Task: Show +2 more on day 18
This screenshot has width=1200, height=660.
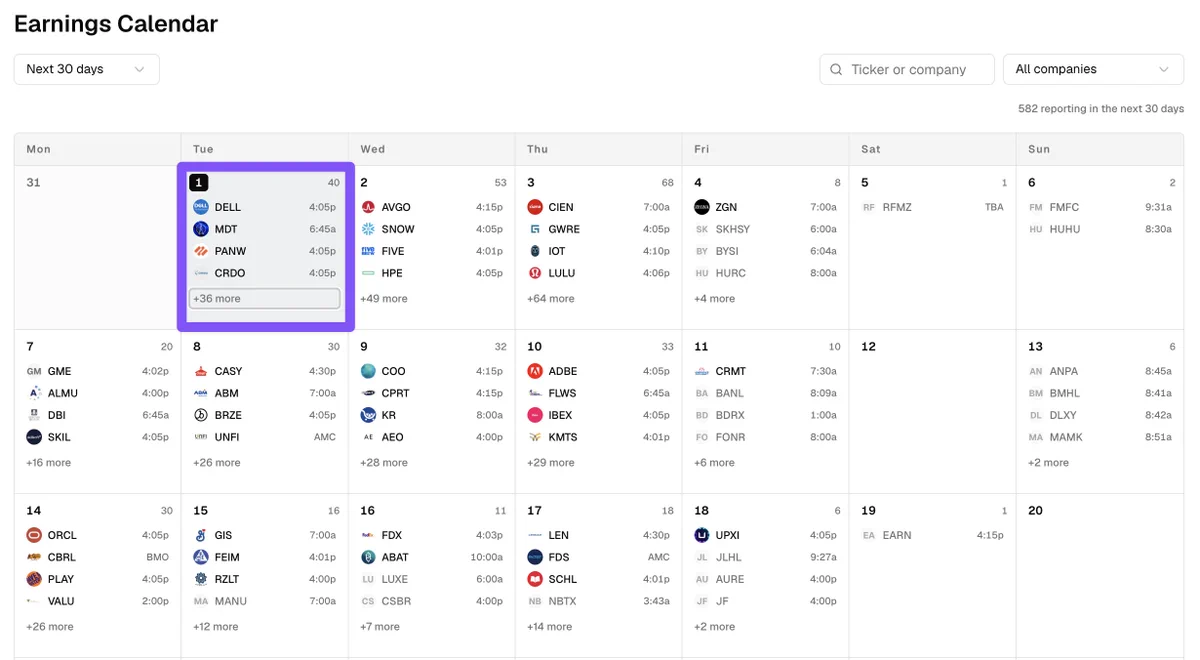Action: tap(715, 627)
